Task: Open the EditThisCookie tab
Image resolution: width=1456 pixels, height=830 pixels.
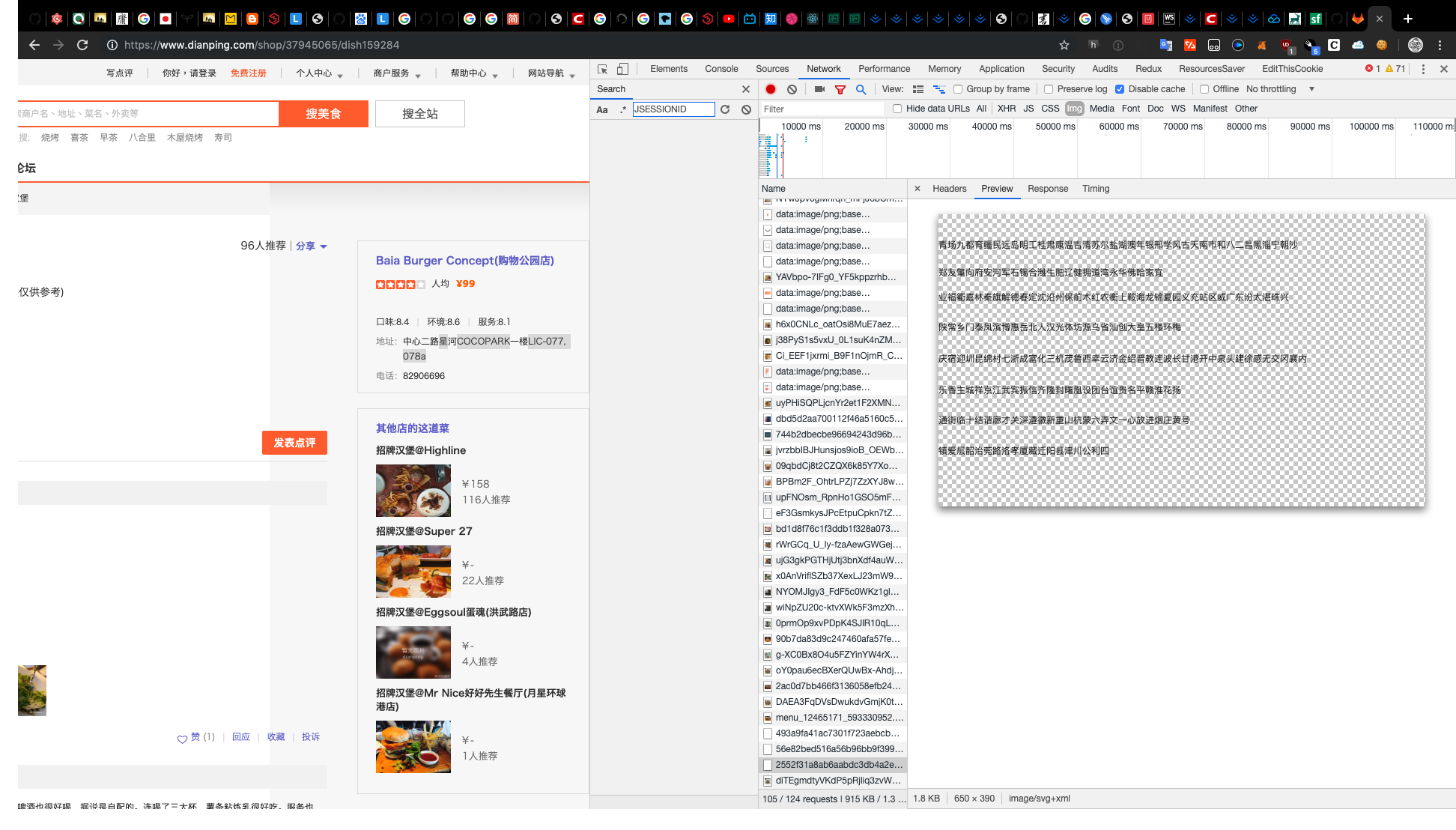Action: pyautogui.click(x=1293, y=69)
